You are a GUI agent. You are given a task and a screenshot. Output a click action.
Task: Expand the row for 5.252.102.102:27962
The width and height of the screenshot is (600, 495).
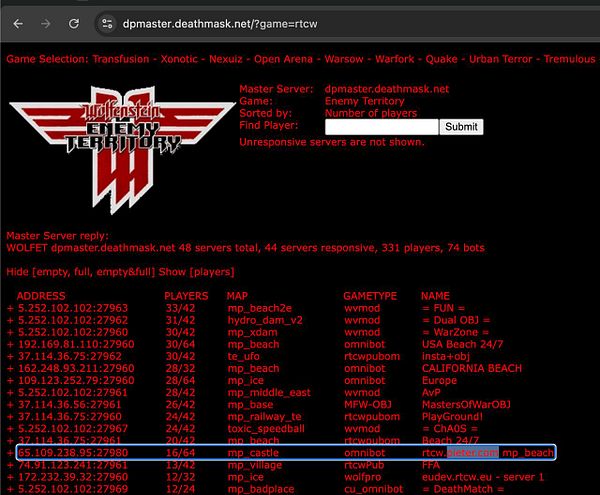pos(10,320)
